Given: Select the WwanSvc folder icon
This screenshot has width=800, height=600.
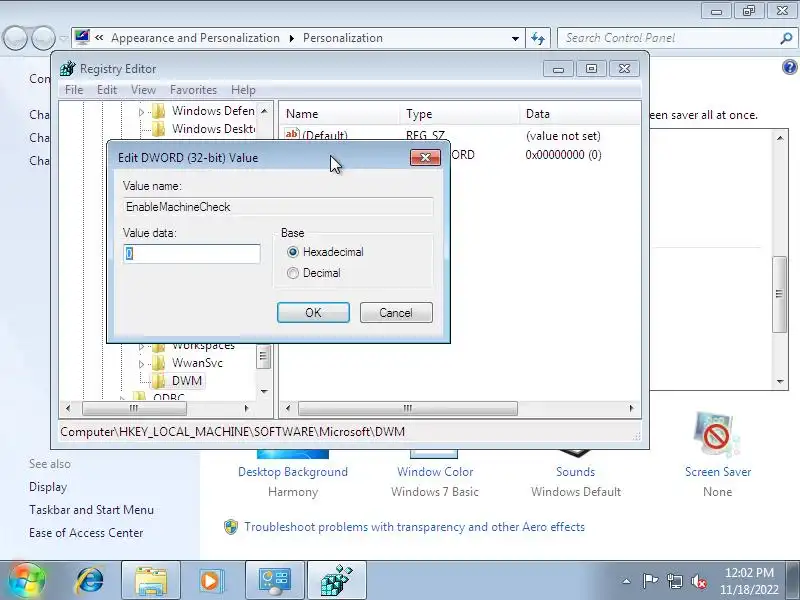Looking at the screenshot, I should pos(159,363).
